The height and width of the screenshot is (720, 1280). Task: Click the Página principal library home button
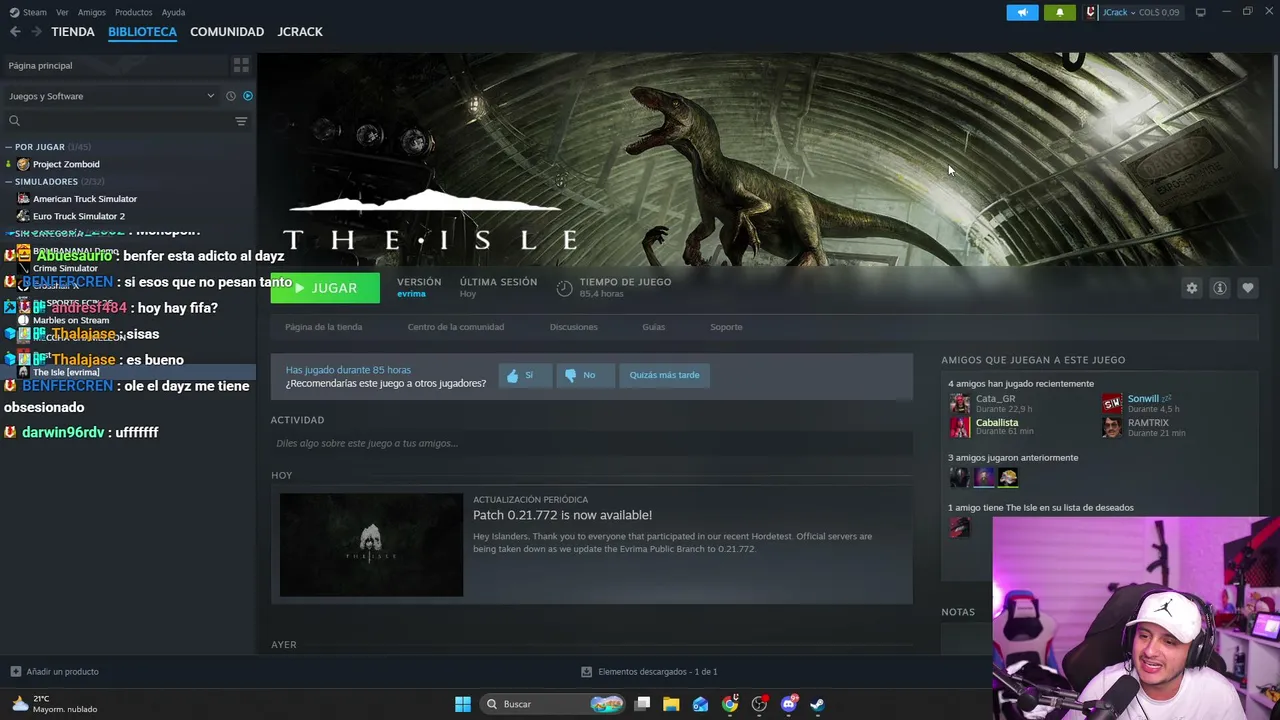pos(114,65)
